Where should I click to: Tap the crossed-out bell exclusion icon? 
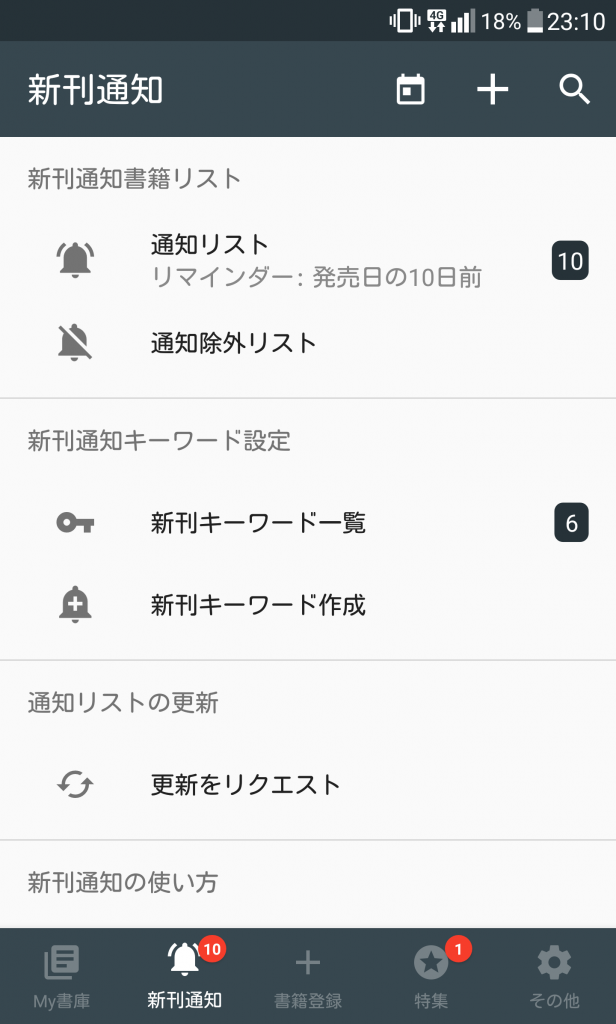pyautogui.click(x=75, y=343)
